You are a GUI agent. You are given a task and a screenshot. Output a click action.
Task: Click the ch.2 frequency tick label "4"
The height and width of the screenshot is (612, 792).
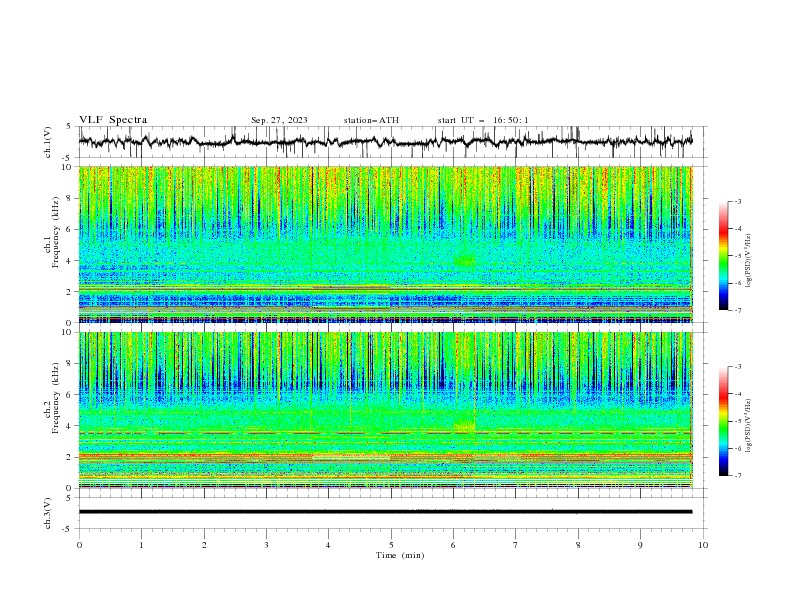(71, 426)
